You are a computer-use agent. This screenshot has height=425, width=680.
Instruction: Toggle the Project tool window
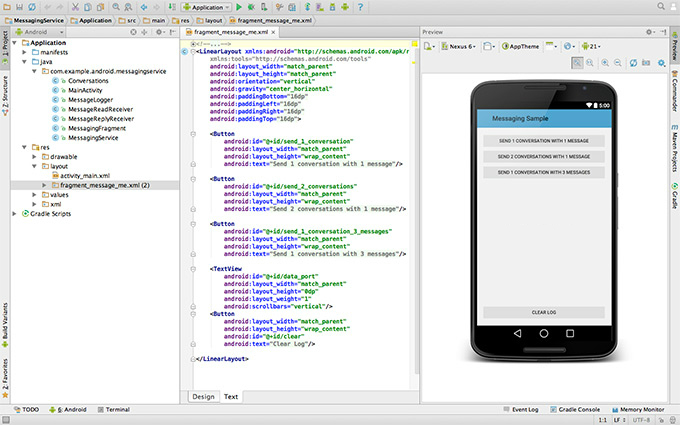5,44
